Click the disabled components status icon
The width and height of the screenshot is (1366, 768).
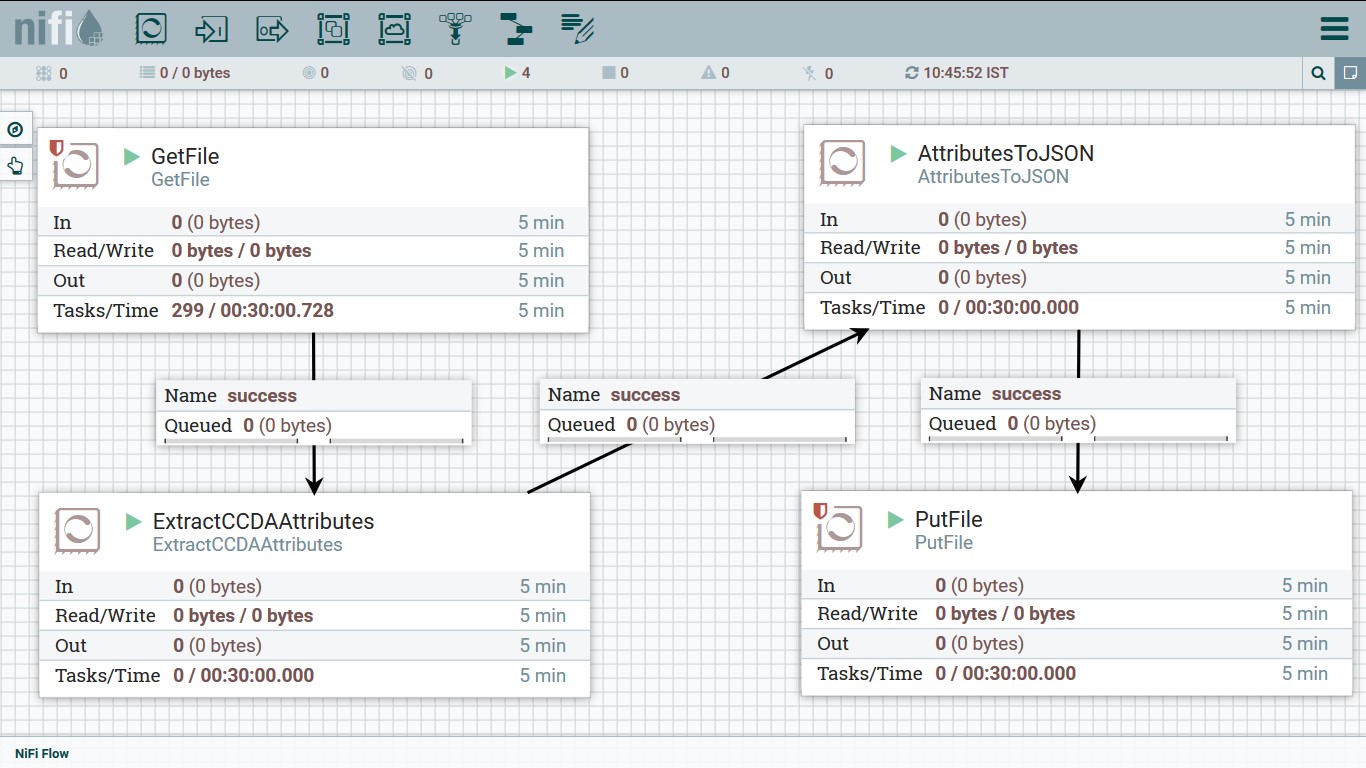coord(810,73)
